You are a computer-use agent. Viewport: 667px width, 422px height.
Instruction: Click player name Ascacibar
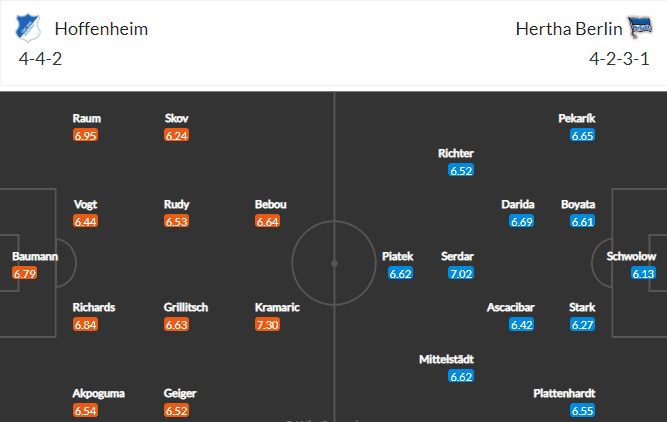(x=510, y=308)
